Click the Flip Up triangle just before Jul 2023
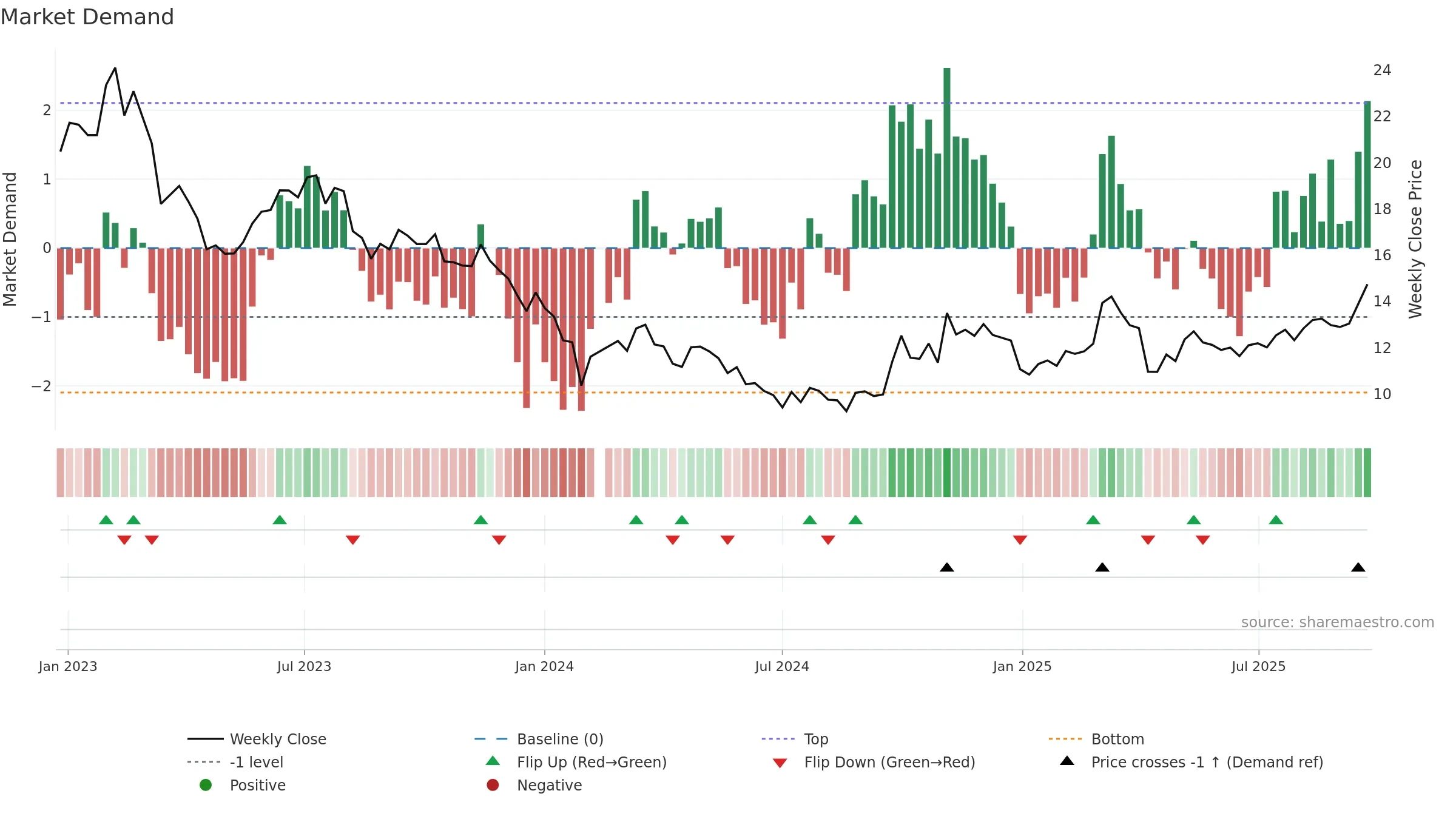Viewport: 1456px width, 819px height. pyautogui.click(x=280, y=520)
